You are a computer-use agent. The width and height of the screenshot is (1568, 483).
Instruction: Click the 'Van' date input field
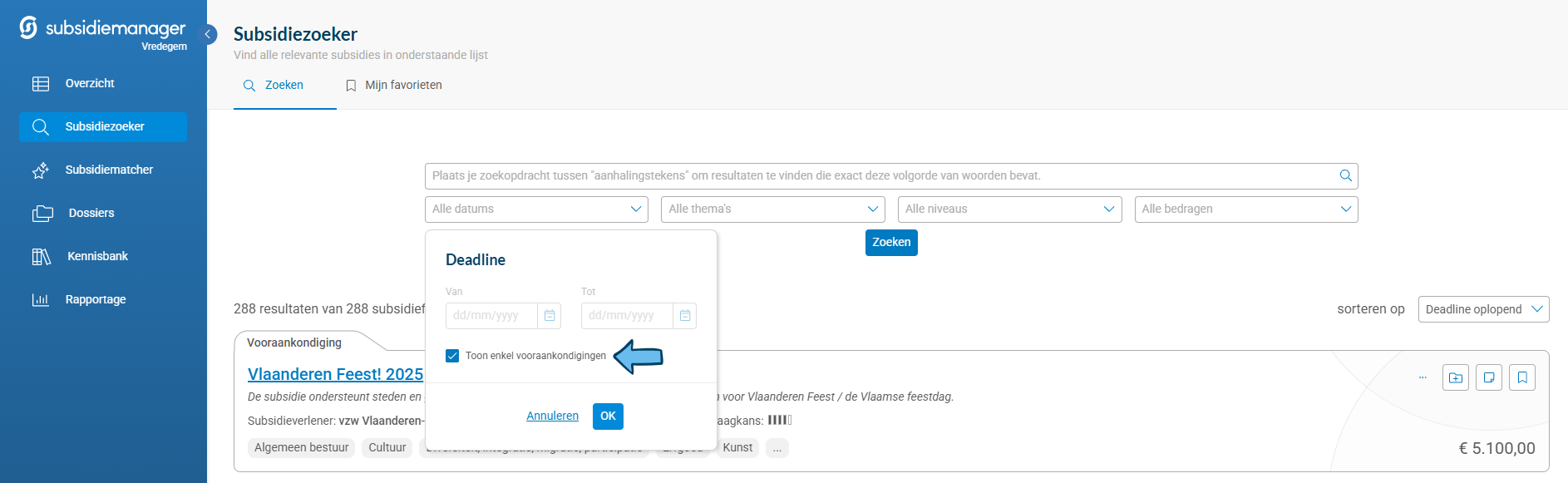click(x=491, y=316)
